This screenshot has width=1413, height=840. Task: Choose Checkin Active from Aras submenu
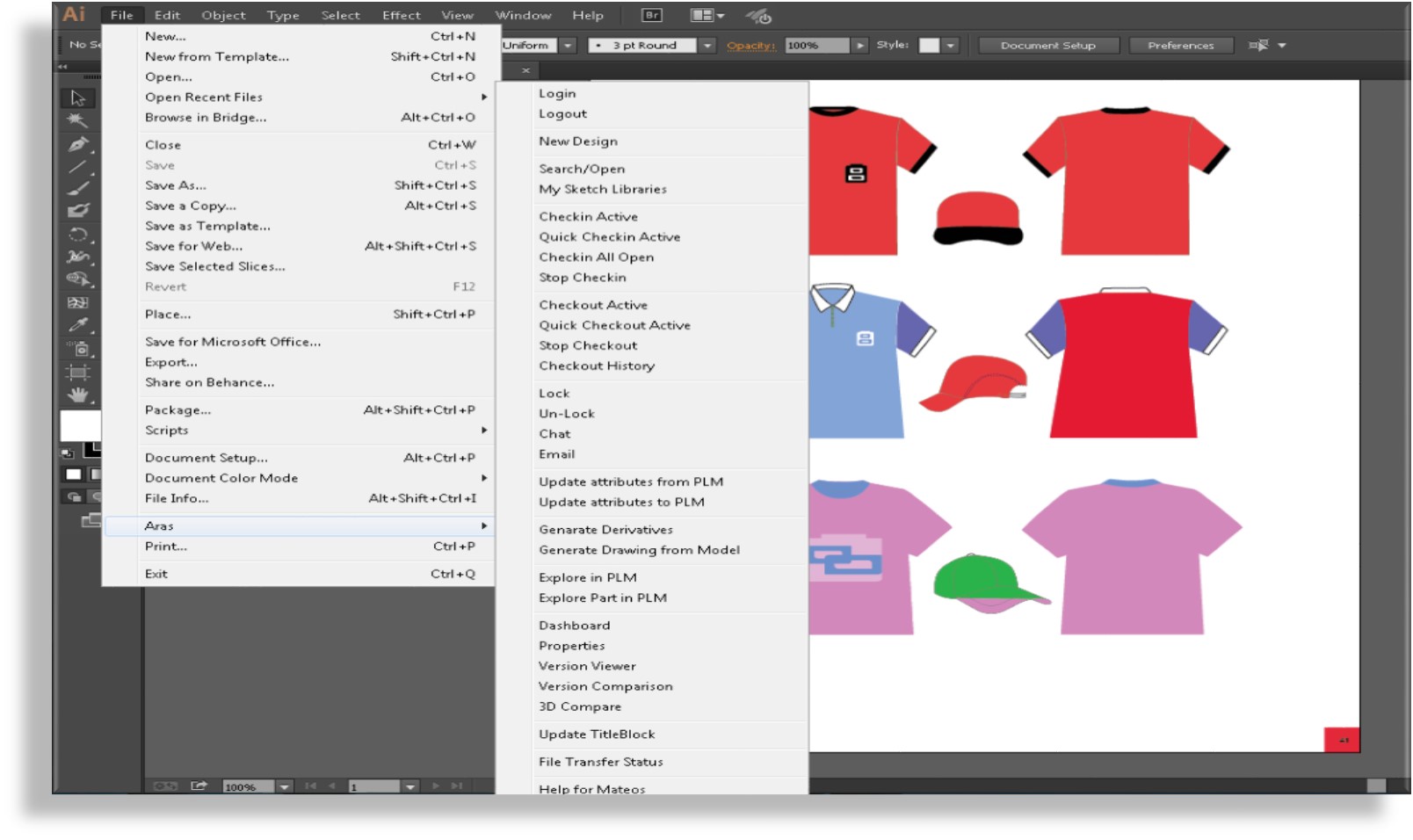point(588,216)
